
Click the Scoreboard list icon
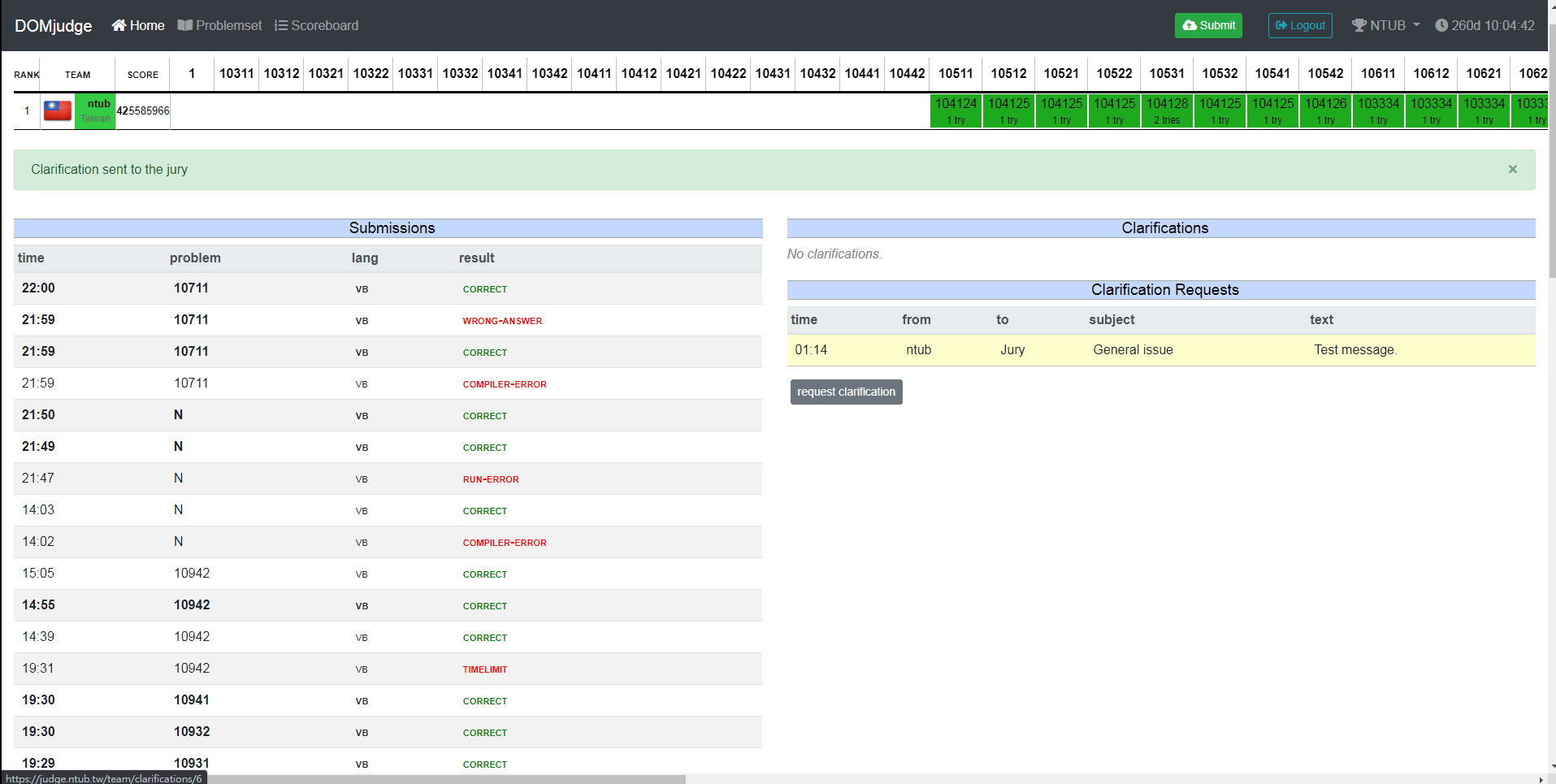[x=281, y=25]
